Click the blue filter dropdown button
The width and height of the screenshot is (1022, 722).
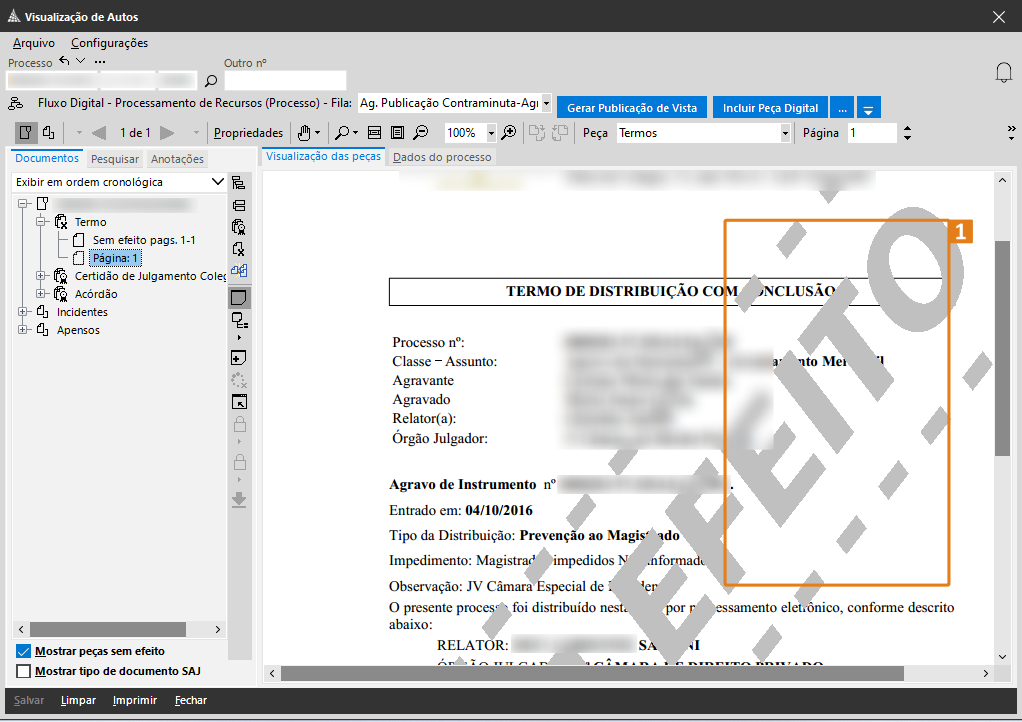click(x=868, y=108)
